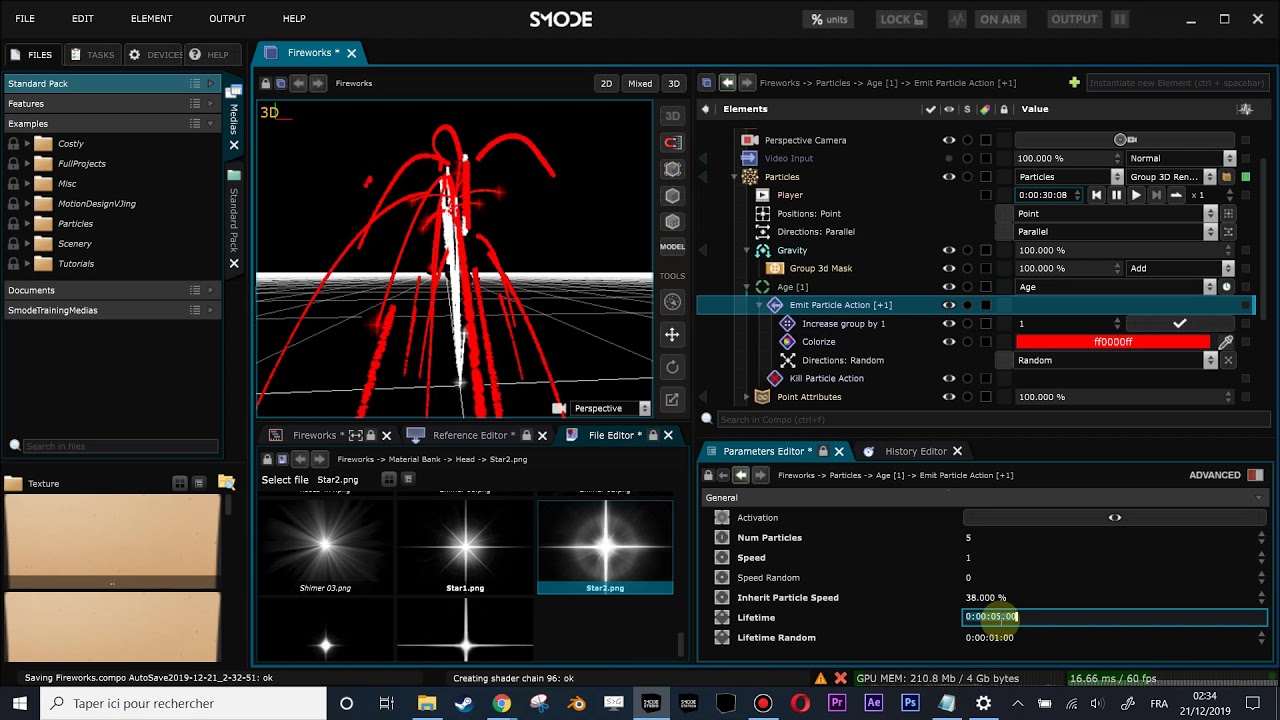The image size is (1280, 720).
Task: Switch viewport to Mixed mode
Action: pos(640,83)
